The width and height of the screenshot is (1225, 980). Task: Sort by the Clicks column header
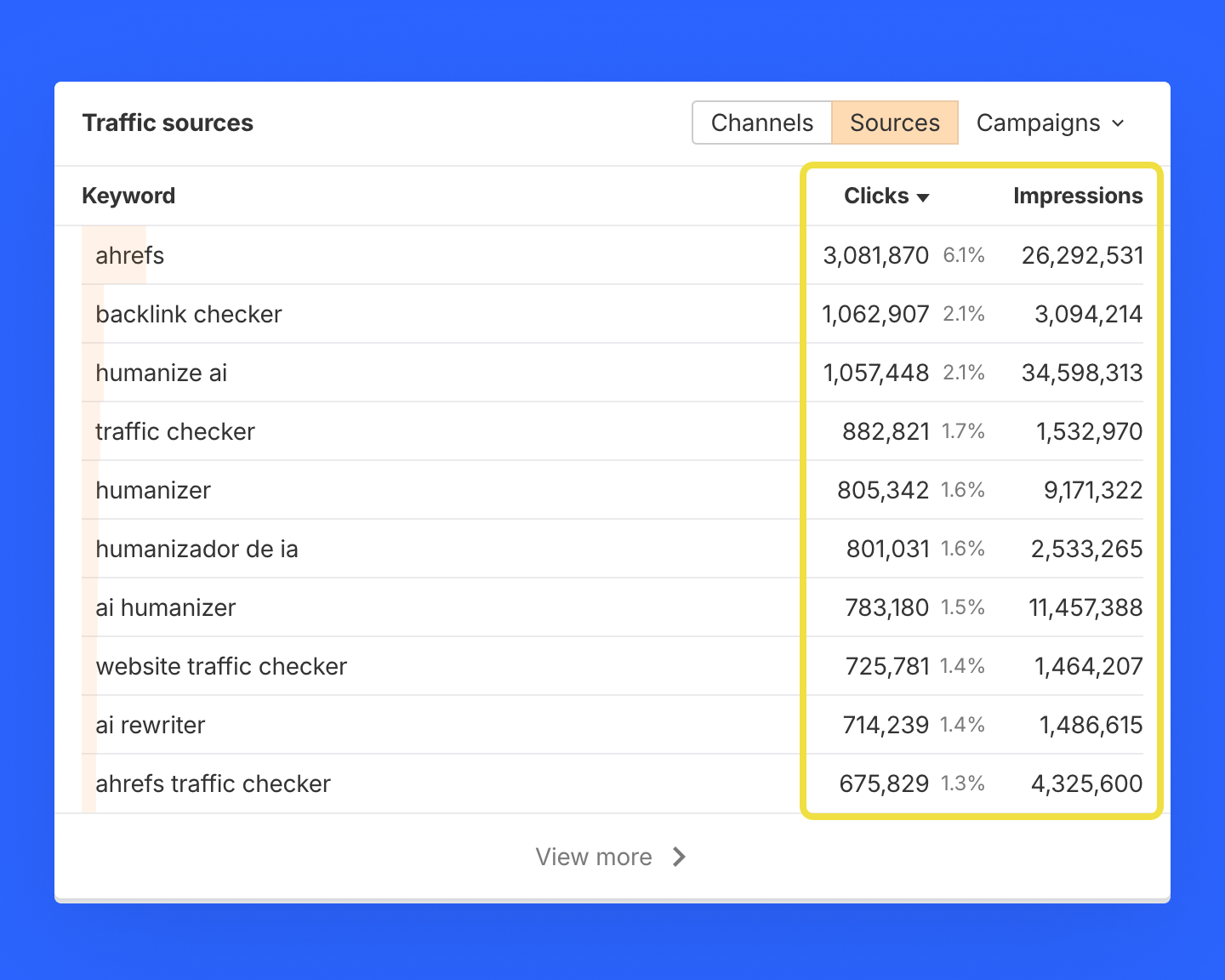886,196
